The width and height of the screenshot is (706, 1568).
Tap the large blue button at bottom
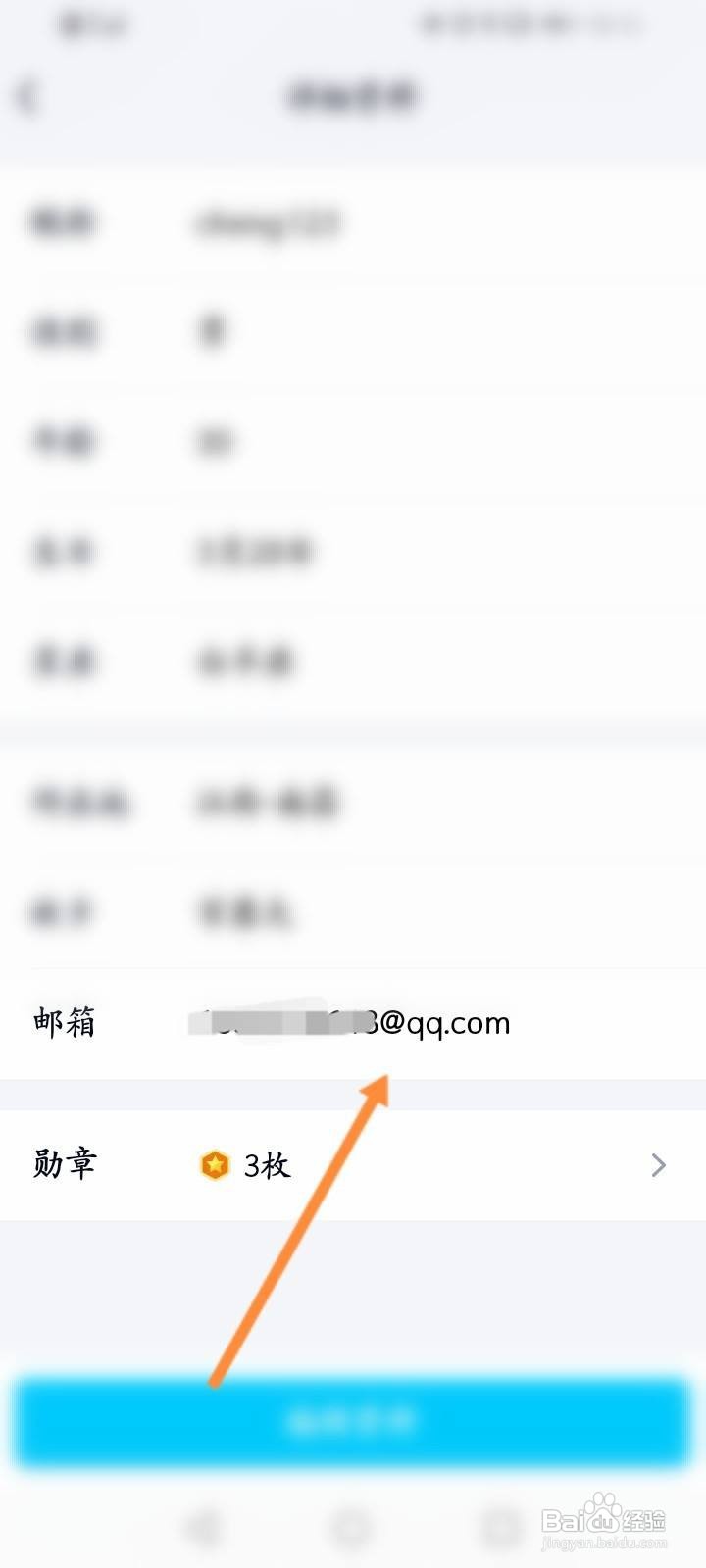(353, 1422)
